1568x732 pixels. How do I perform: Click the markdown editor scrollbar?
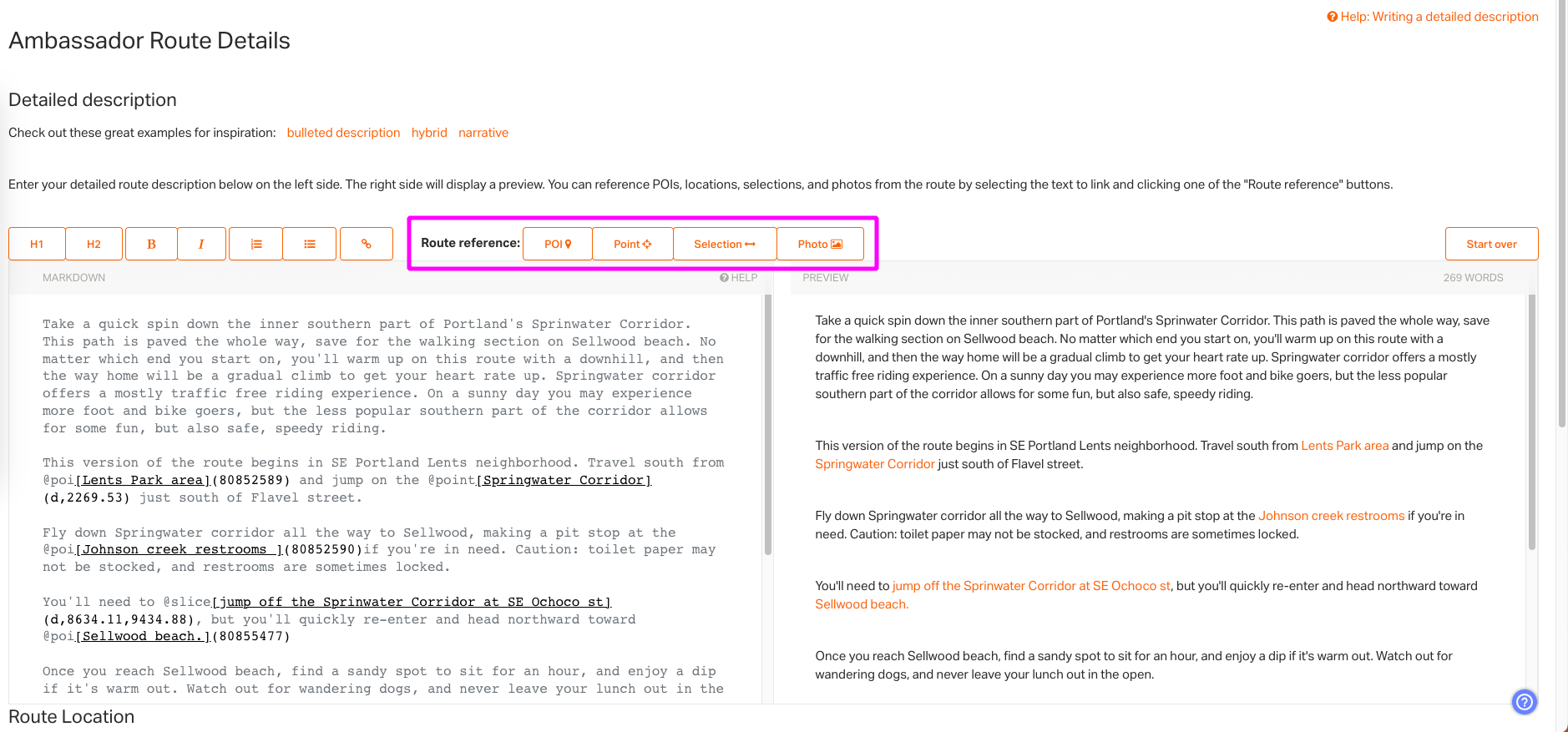point(768,425)
